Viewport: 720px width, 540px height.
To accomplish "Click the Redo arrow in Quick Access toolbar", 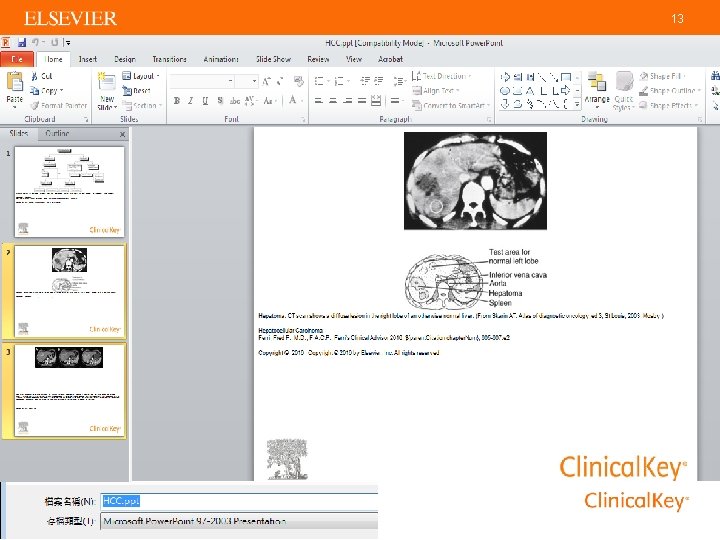I will [54, 43].
